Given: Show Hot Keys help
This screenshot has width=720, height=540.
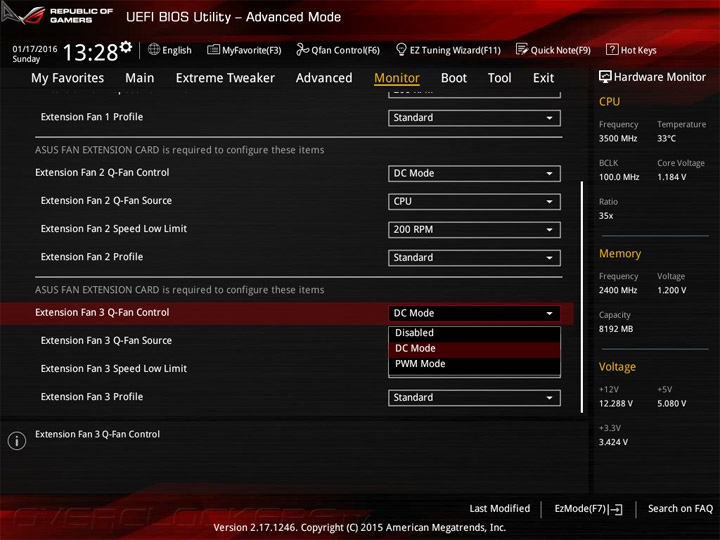Looking at the screenshot, I should [x=631, y=50].
